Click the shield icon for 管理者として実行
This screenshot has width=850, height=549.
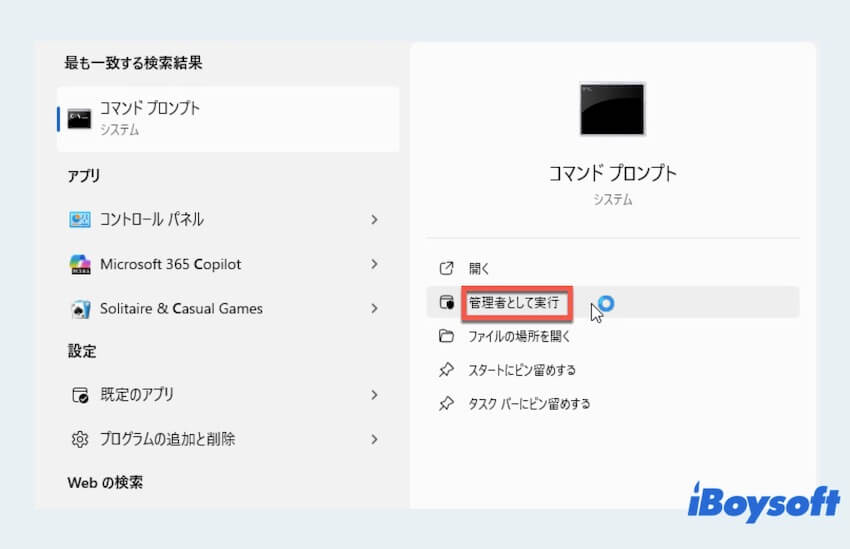tap(447, 302)
